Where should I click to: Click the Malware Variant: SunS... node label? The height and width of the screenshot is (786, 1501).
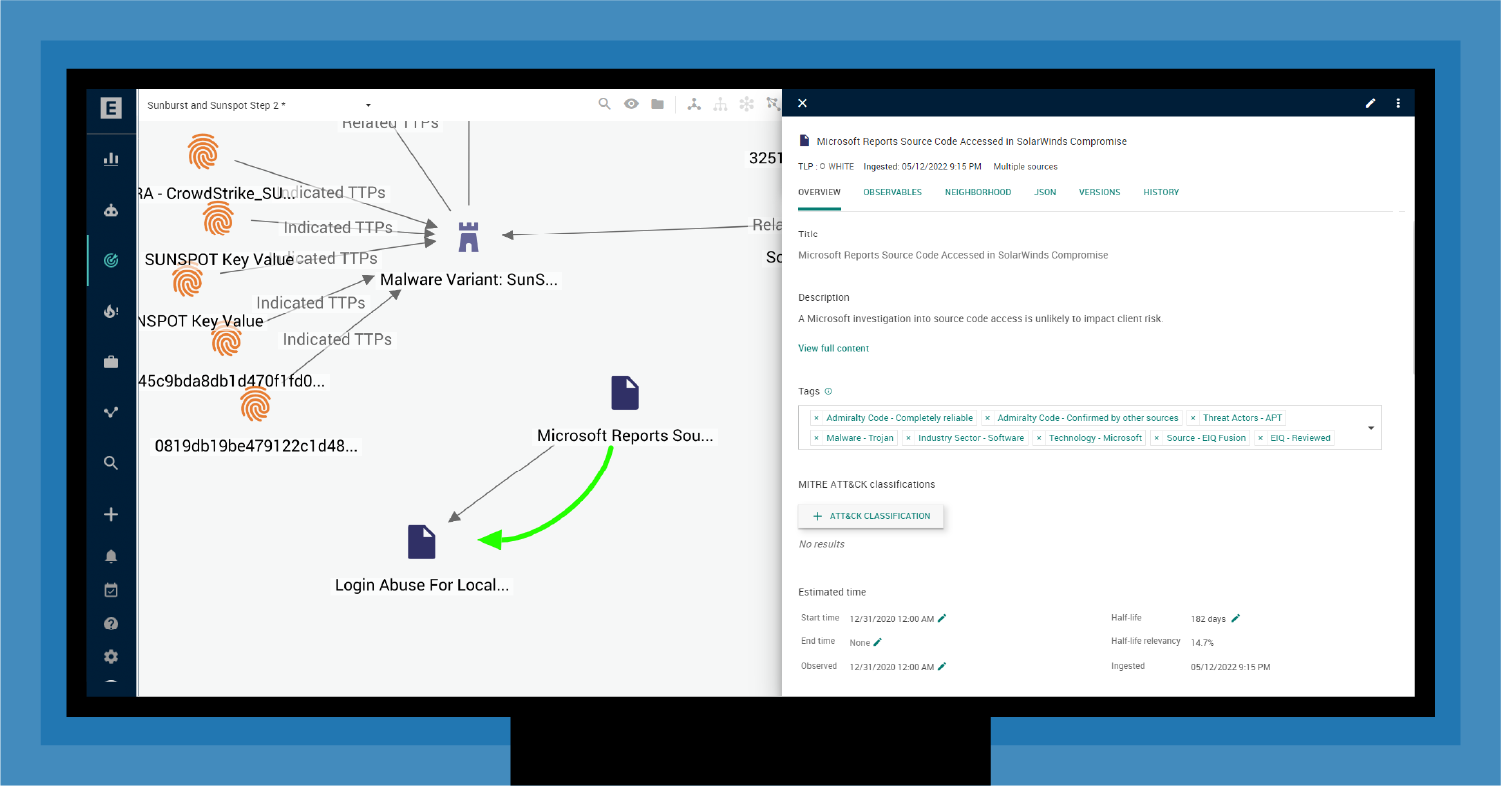click(469, 280)
